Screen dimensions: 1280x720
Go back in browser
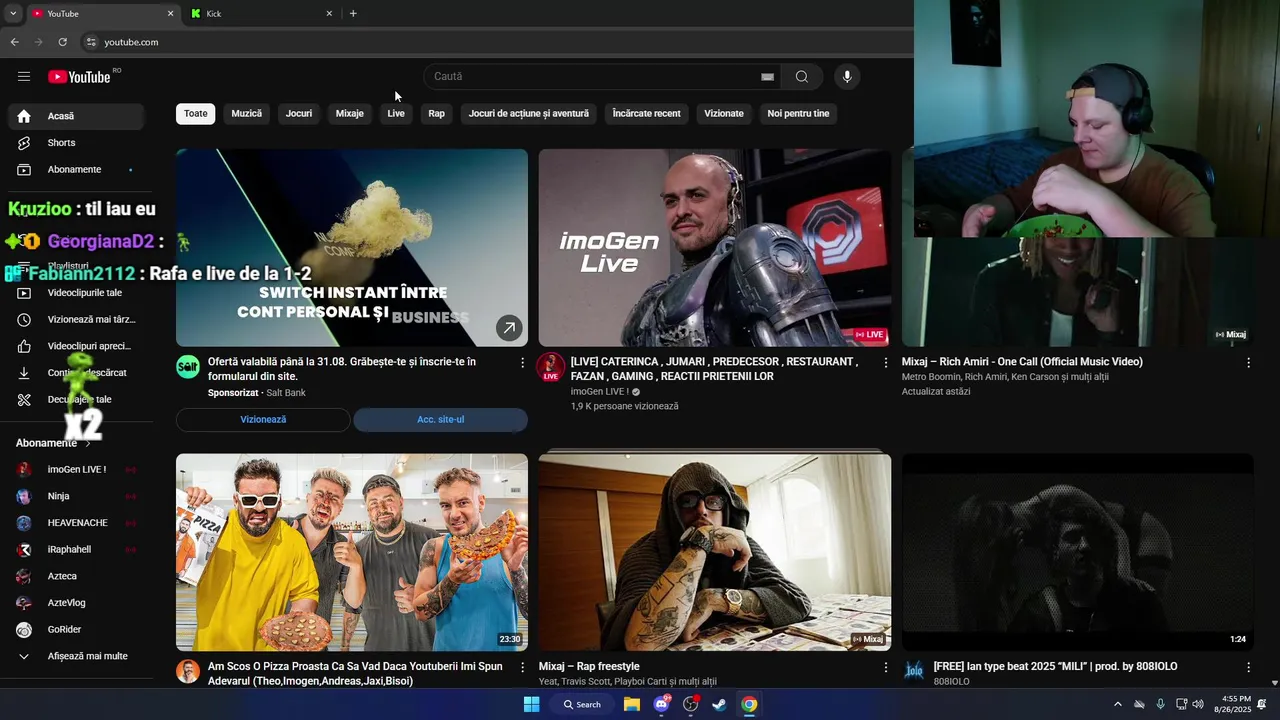coord(14,42)
